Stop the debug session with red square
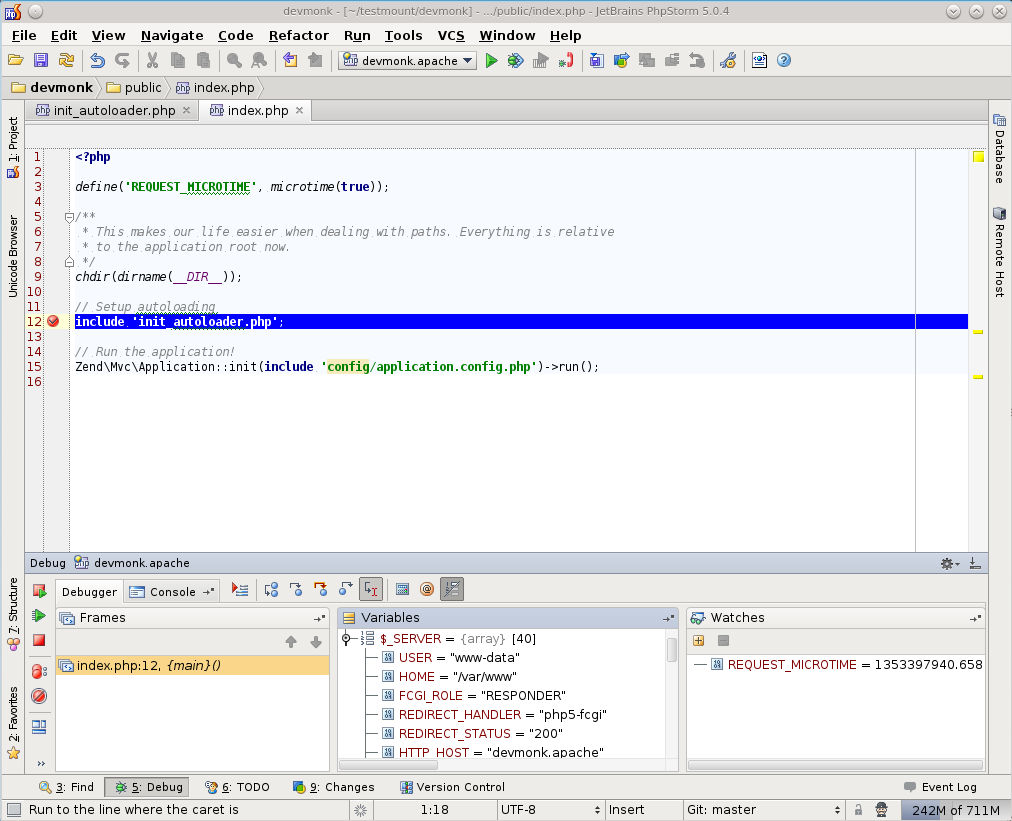 pyautogui.click(x=39, y=640)
